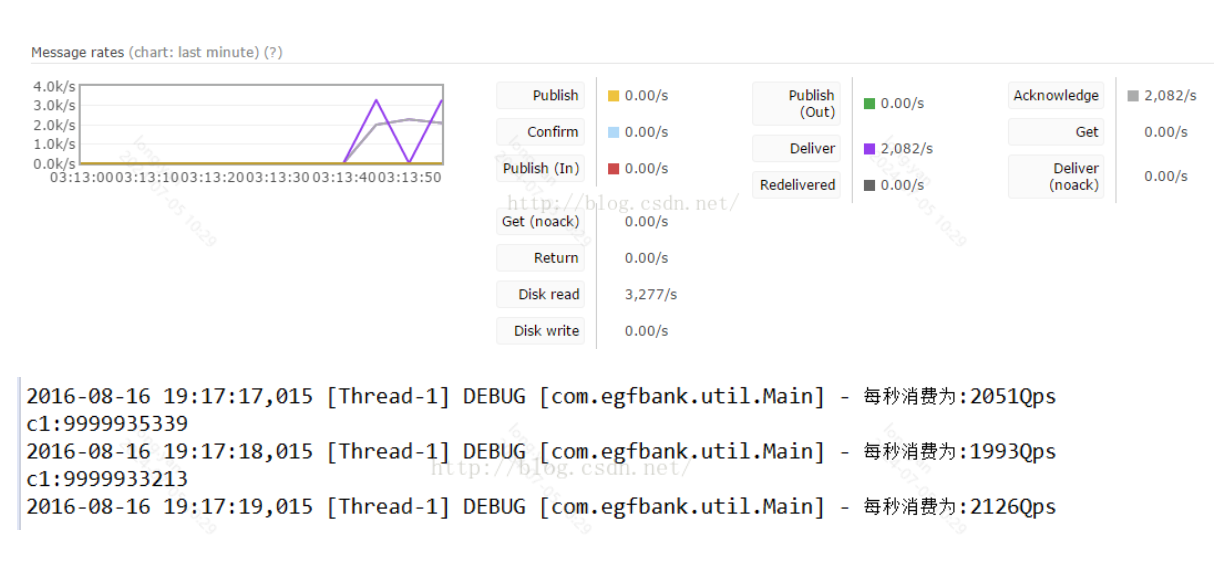The width and height of the screenshot is (1226, 563).
Task: Click the red Publish (In) swatch
Action: [x=614, y=168]
